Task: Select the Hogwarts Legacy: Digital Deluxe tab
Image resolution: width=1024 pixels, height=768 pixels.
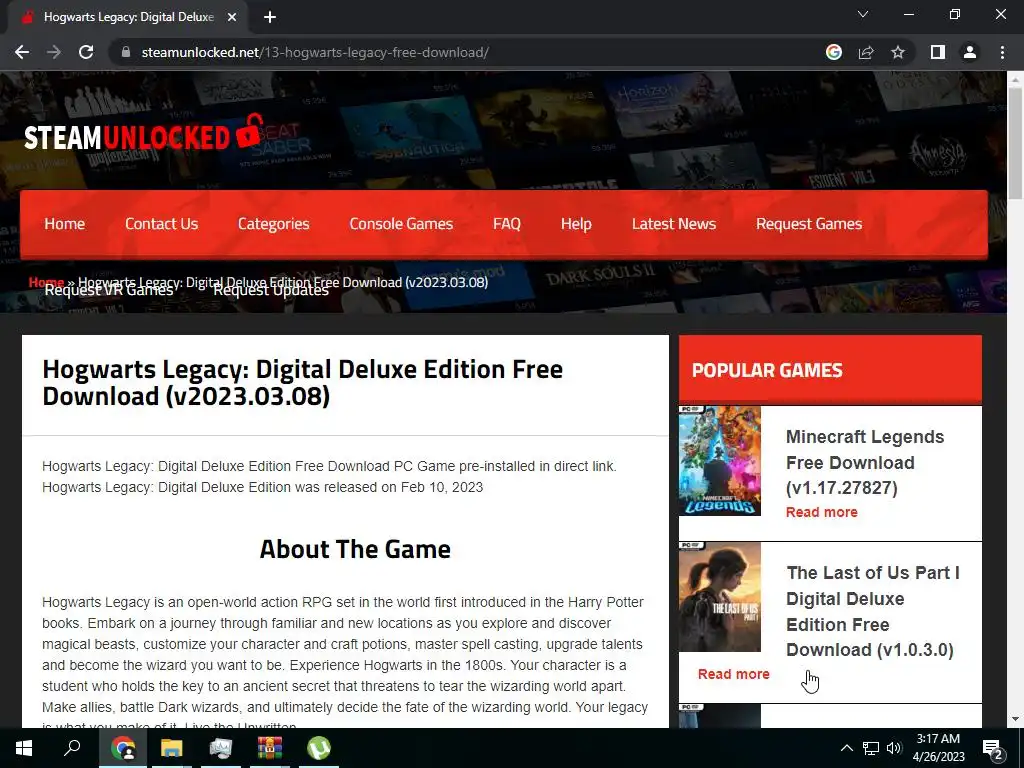Action: [128, 18]
